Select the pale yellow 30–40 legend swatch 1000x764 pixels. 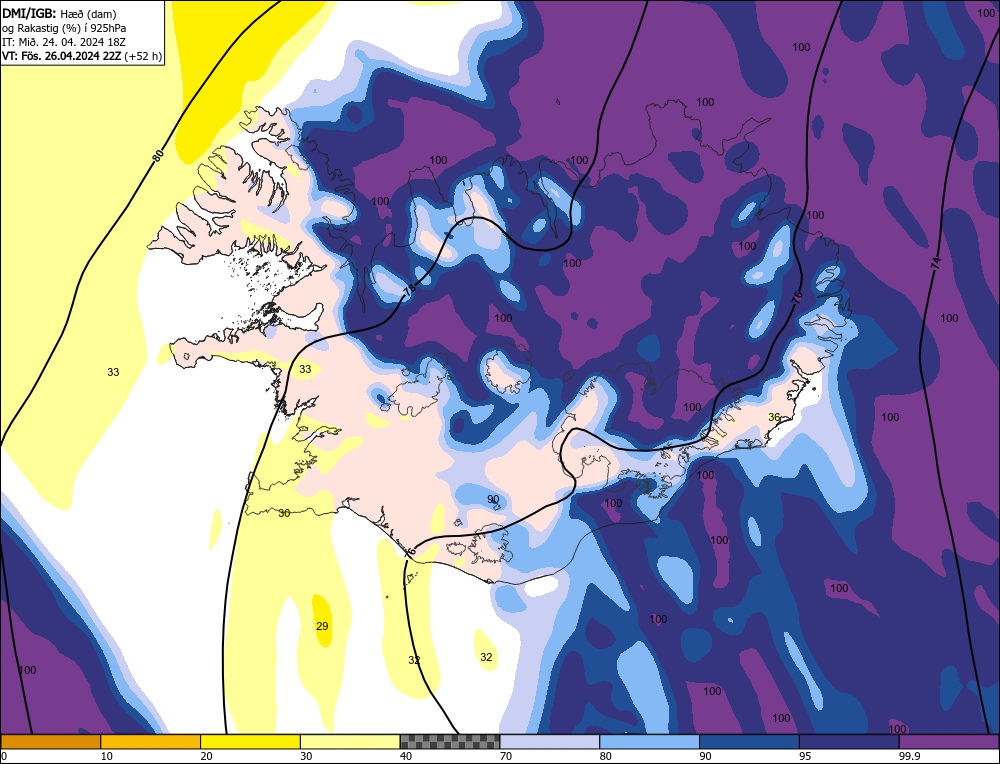tap(350, 741)
